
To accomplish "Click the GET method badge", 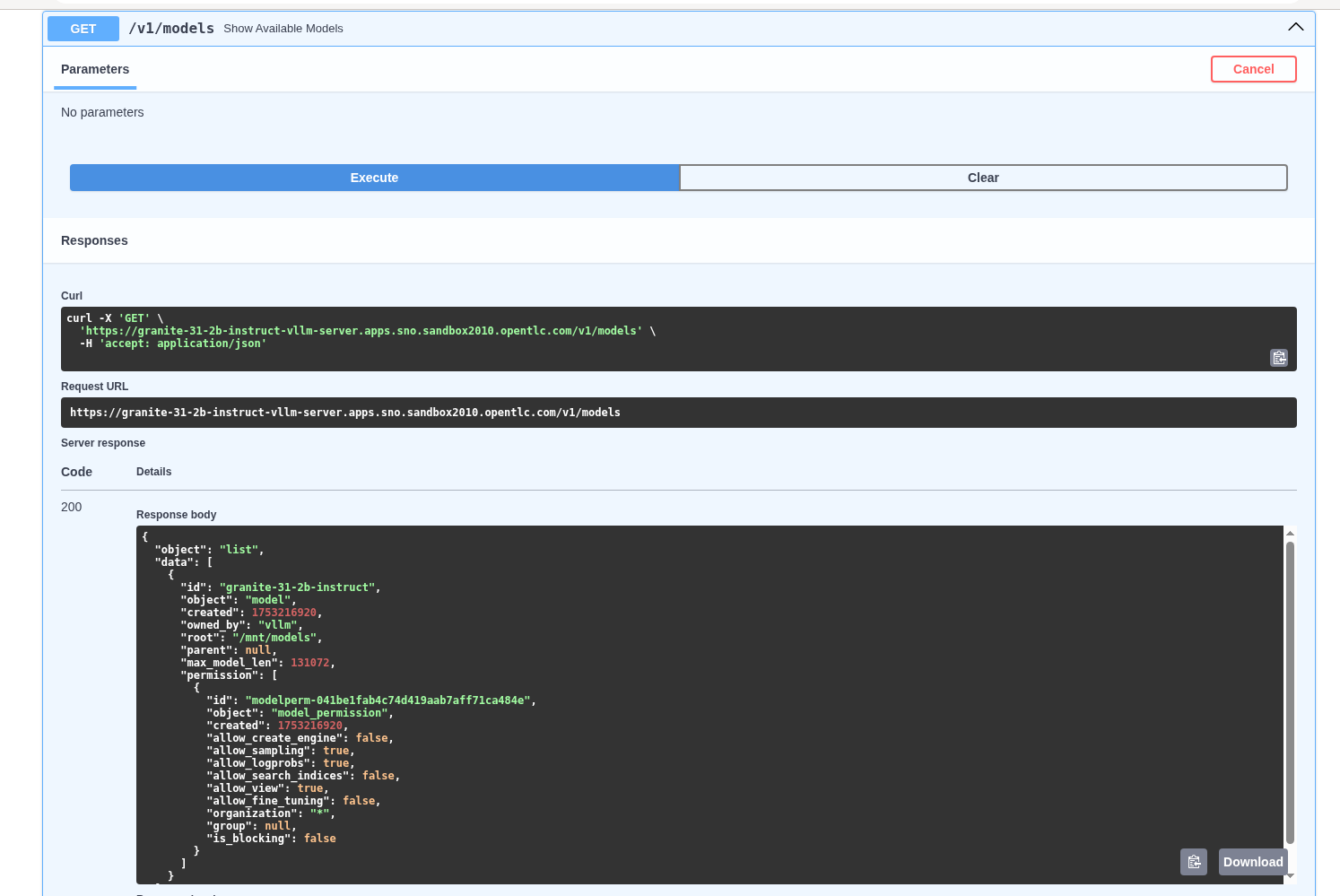I will (x=83, y=29).
